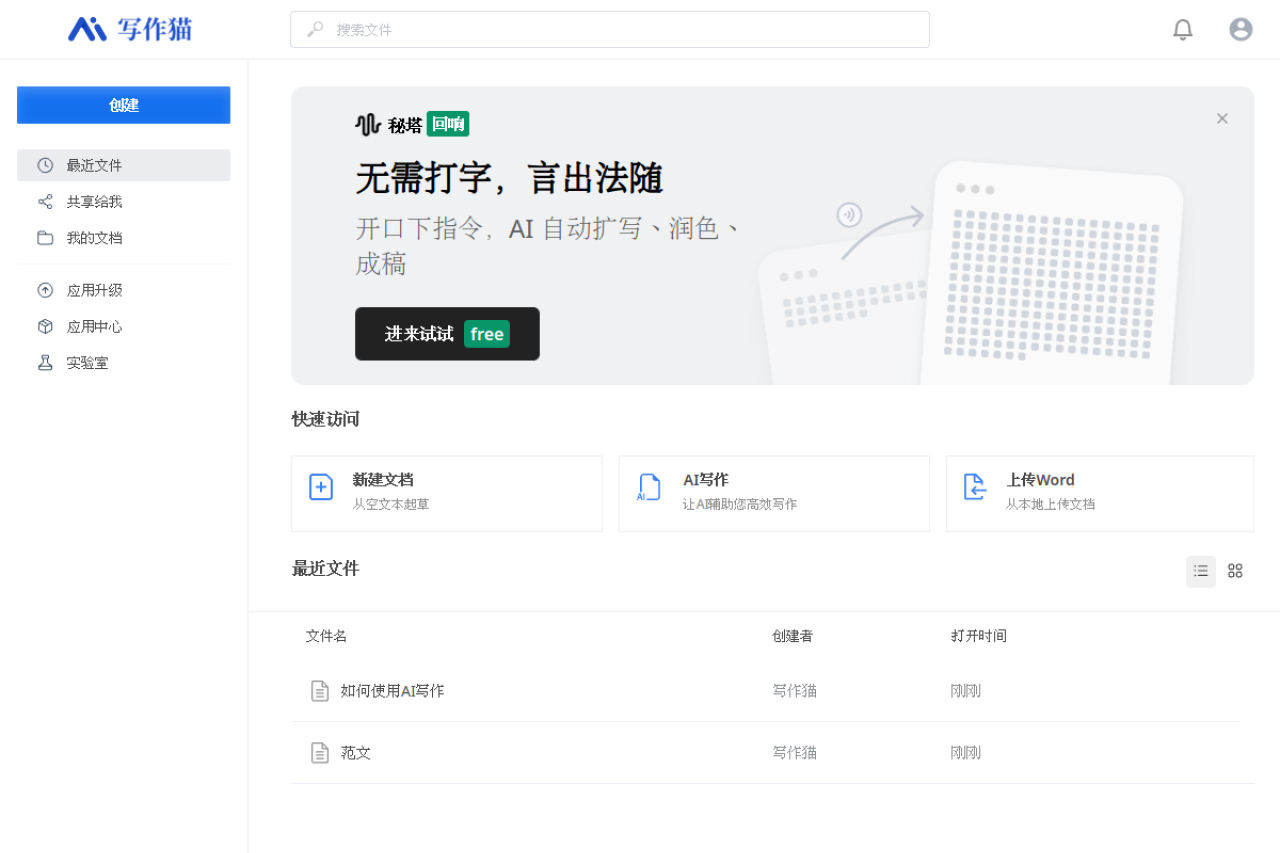Click the document icon for 范文

(x=320, y=753)
